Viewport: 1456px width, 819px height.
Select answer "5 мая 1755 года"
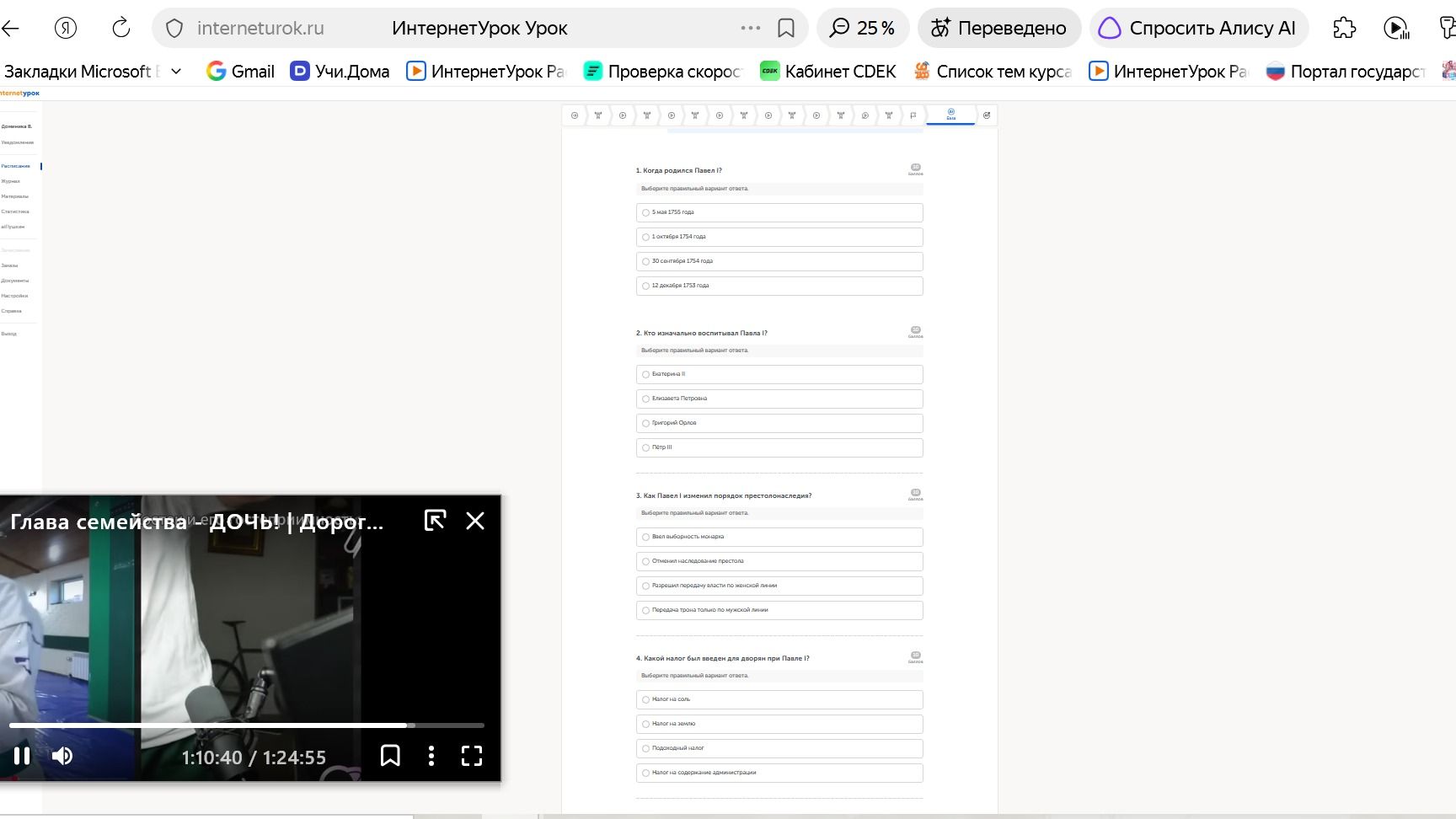[x=779, y=212]
